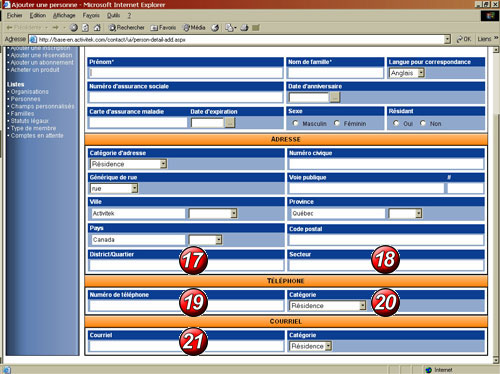500x374 pixels.
Task: Open the Statuts légaux link
Action: point(30,121)
